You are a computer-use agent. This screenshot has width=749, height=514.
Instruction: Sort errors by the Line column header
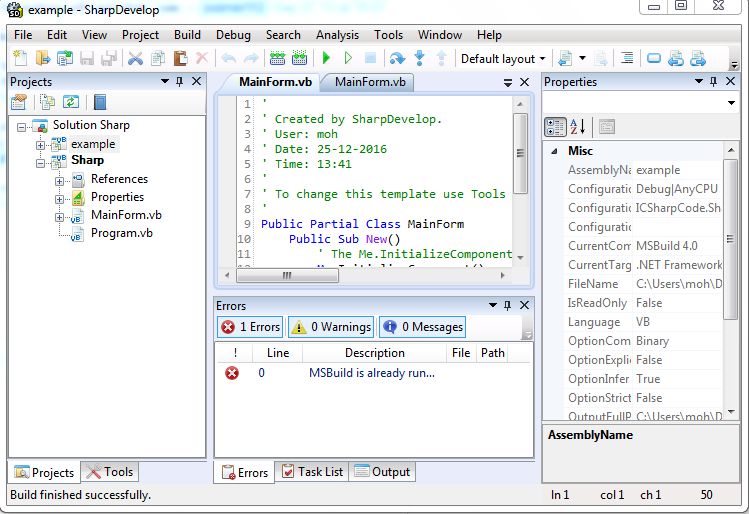point(278,353)
